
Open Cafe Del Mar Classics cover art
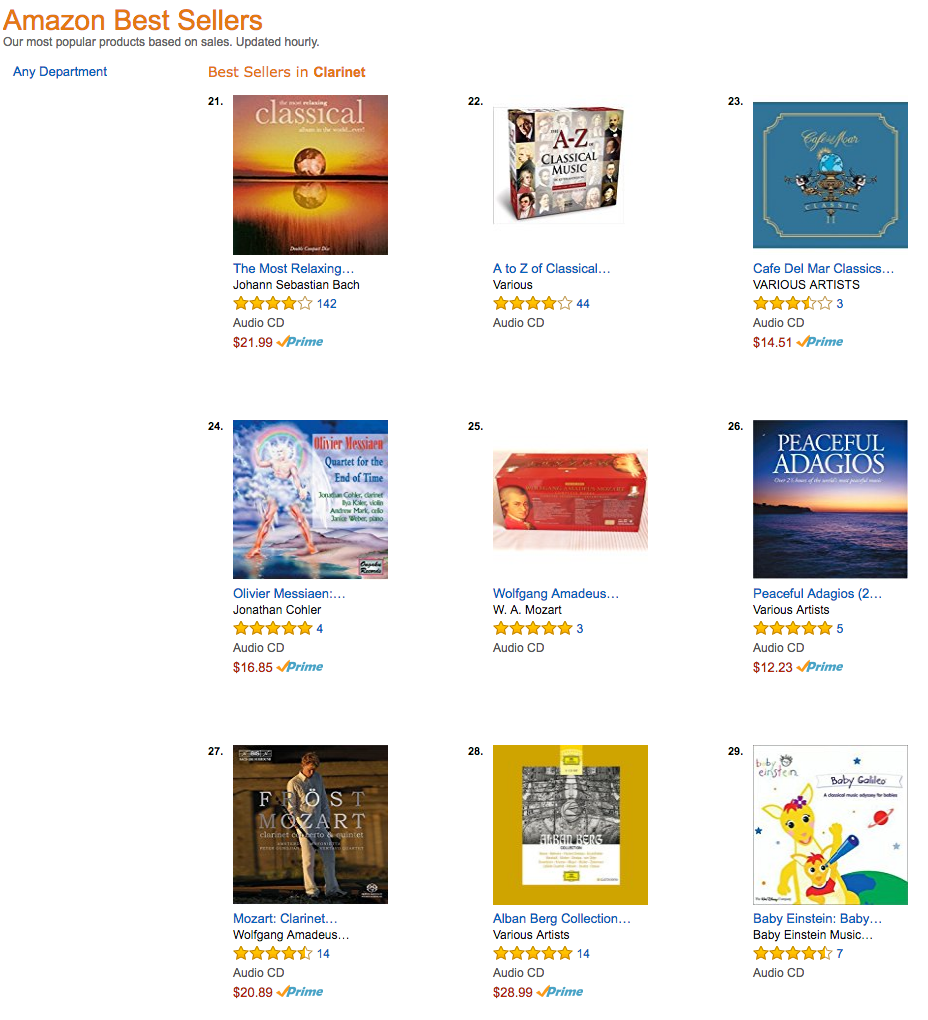pos(830,175)
